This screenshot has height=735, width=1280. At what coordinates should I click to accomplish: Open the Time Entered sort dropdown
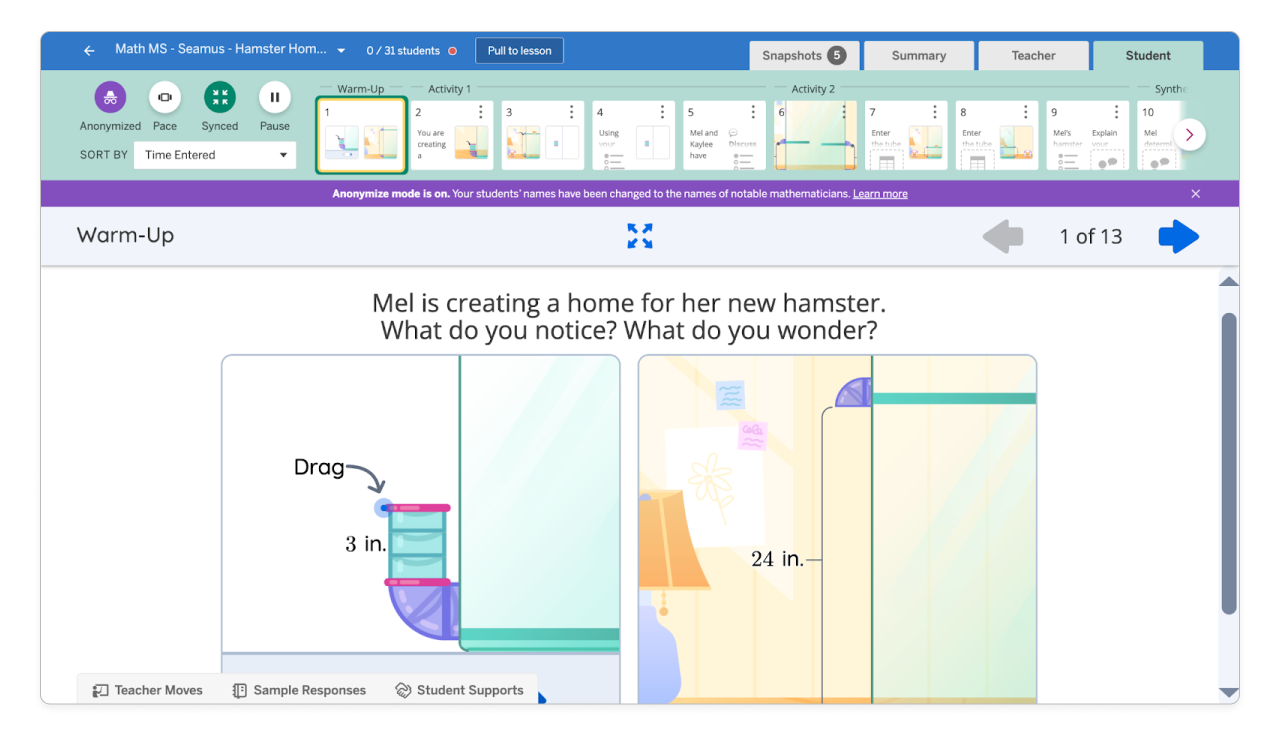click(214, 155)
